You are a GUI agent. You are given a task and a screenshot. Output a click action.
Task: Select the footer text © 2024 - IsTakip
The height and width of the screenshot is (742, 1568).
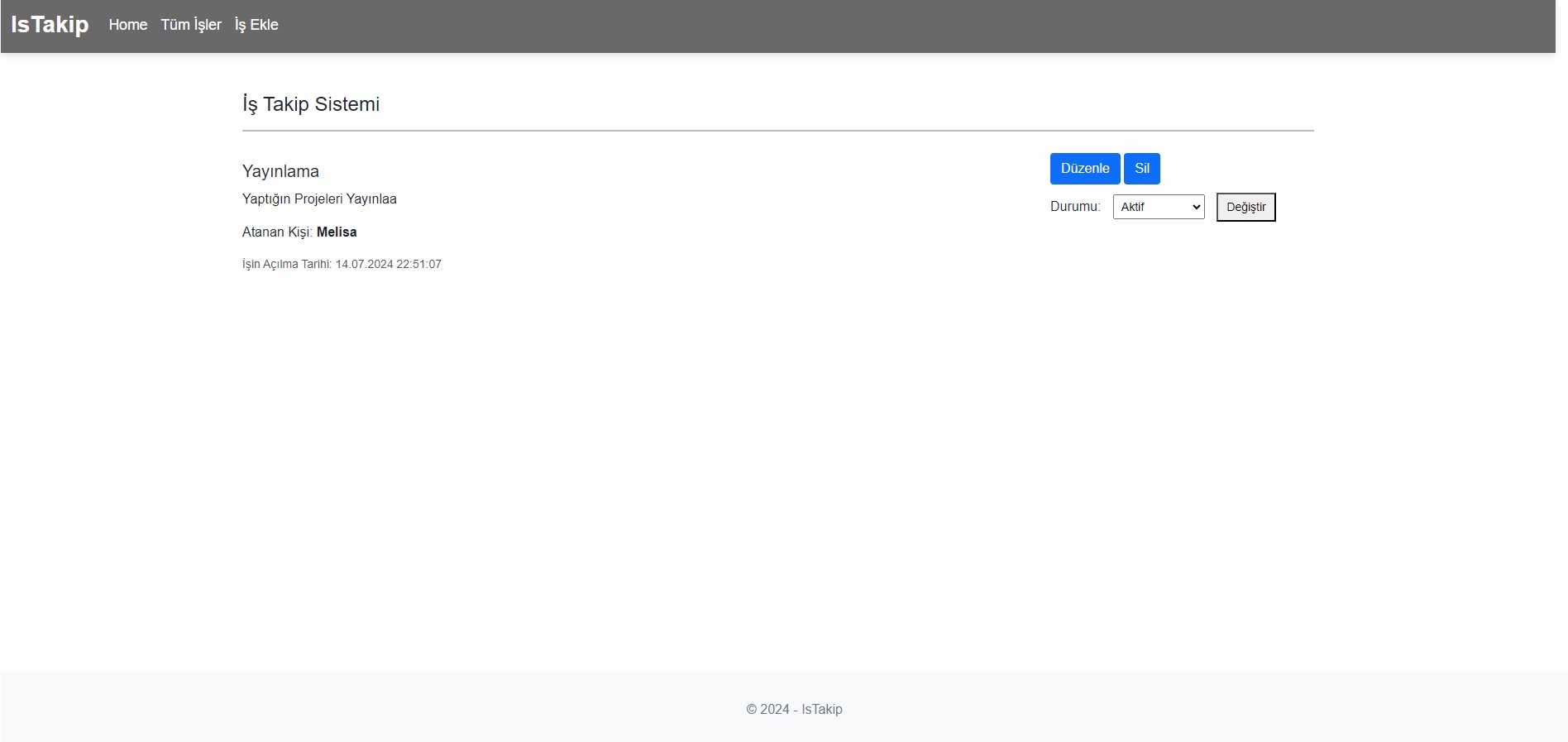point(794,709)
